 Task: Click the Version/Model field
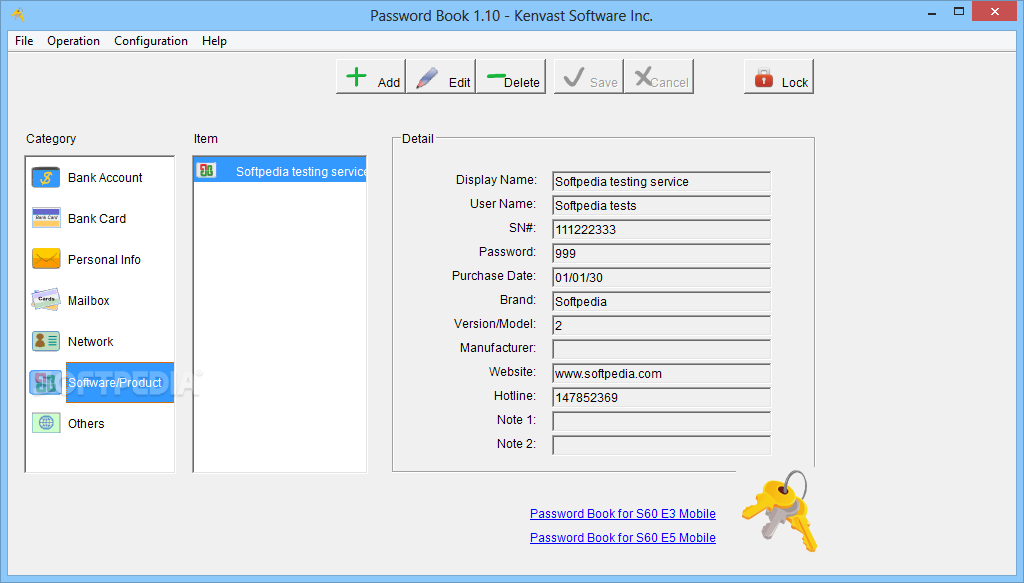coord(661,325)
